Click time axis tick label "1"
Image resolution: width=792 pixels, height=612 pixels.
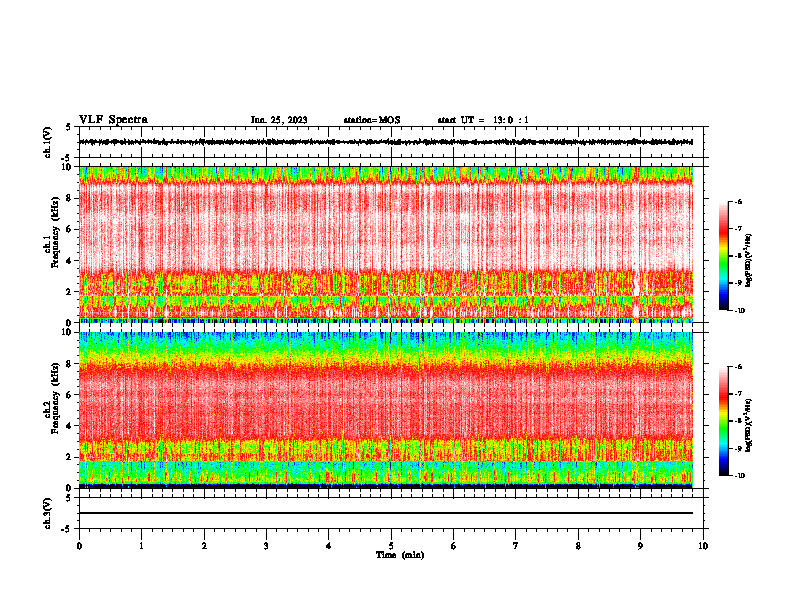(x=141, y=546)
